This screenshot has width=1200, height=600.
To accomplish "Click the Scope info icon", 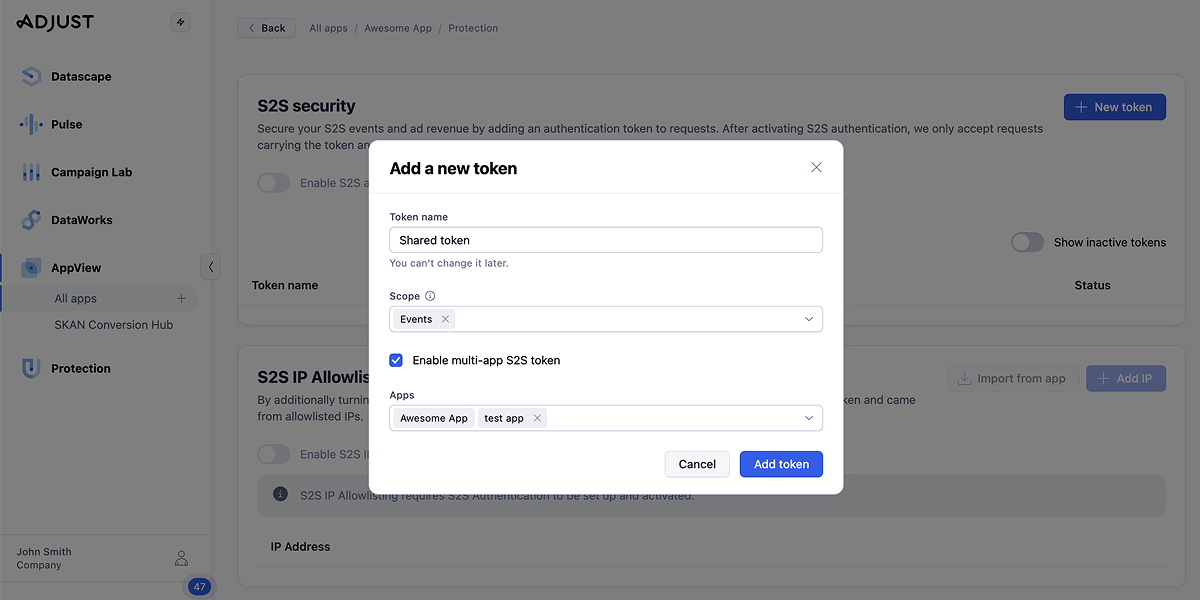I will coord(430,296).
